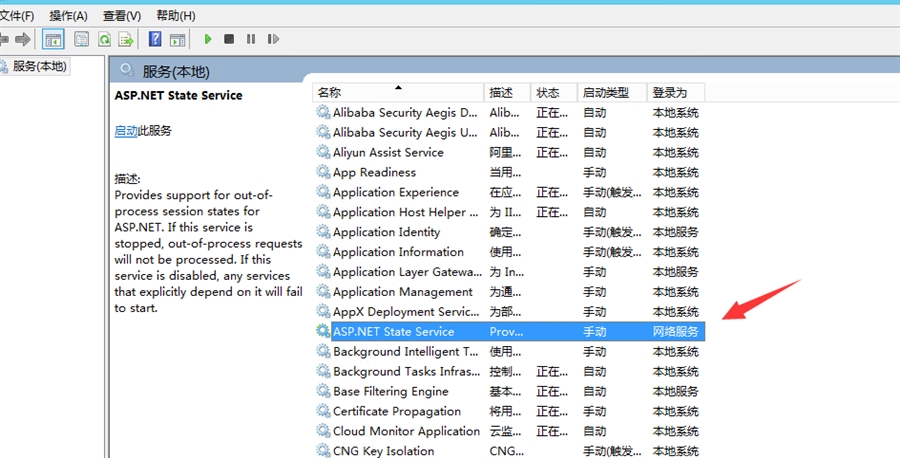Select 服务(本地) in the left tree
Screen dimensions: 900x458
tap(39, 66)
